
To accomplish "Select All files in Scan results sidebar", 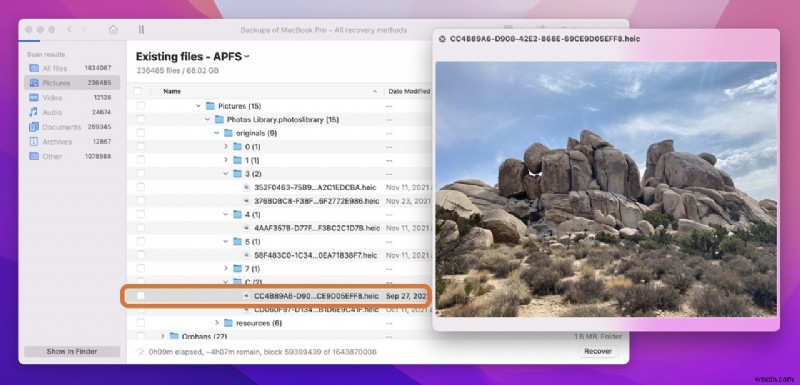I will (x=72, y=68).
